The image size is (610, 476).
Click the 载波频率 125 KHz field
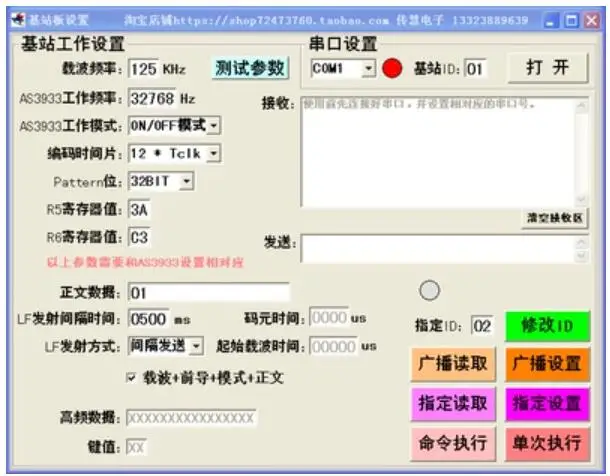point(143,69)
